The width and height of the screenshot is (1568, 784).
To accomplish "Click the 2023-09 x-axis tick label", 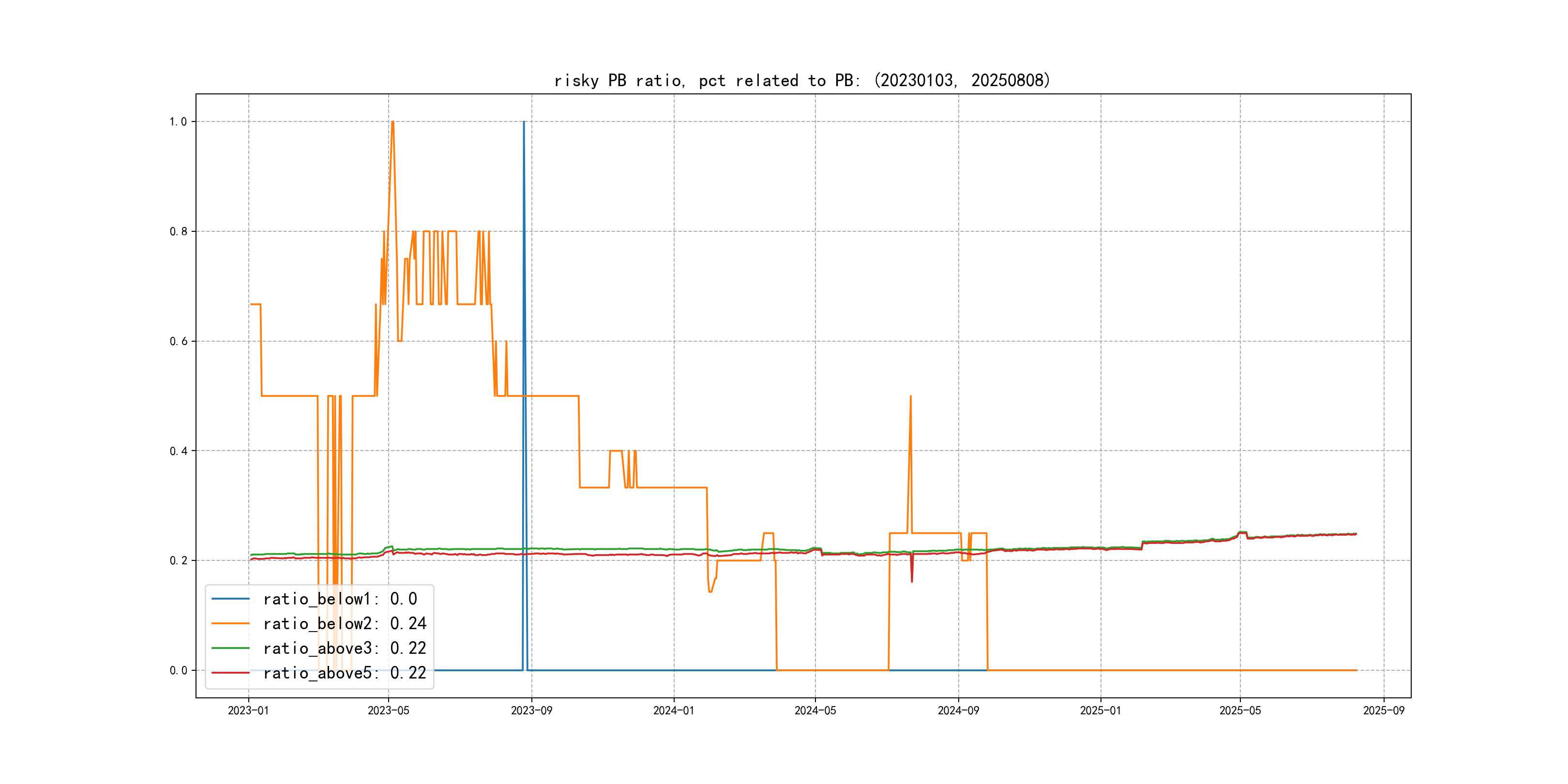I will click(531, 710).
